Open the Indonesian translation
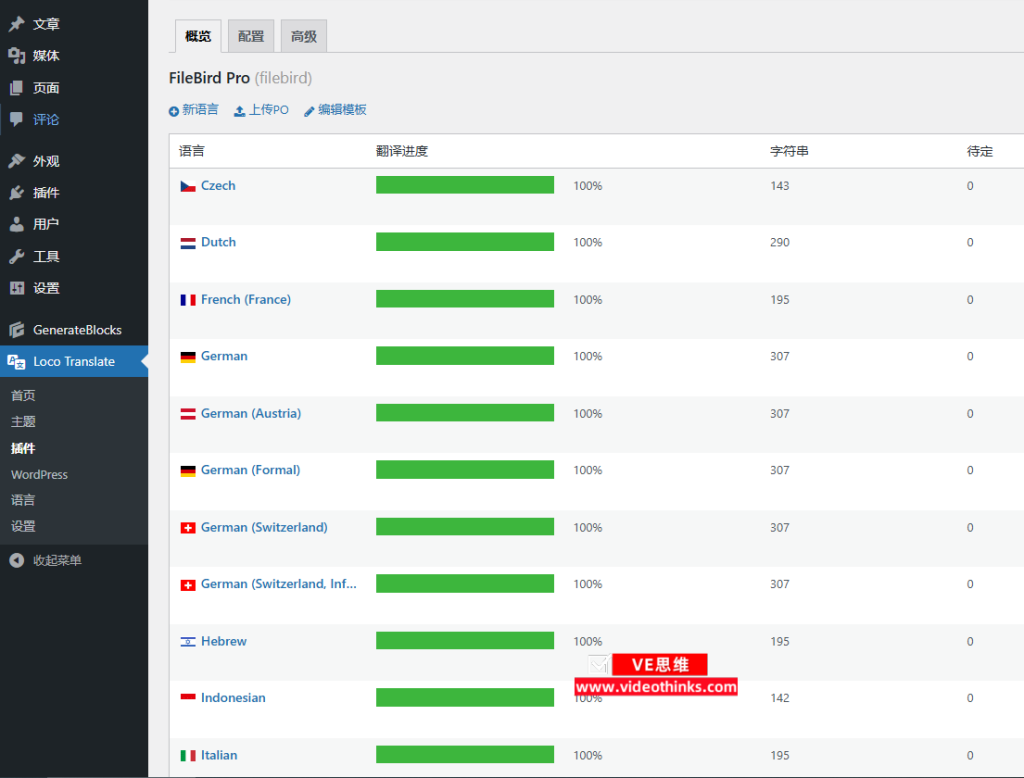Screen dimensions: 1024x778 tap(233, 698)
